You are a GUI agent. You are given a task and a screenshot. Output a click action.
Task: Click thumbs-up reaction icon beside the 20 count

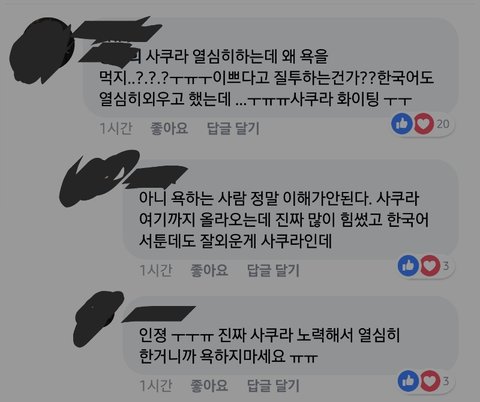click(402, 124)
